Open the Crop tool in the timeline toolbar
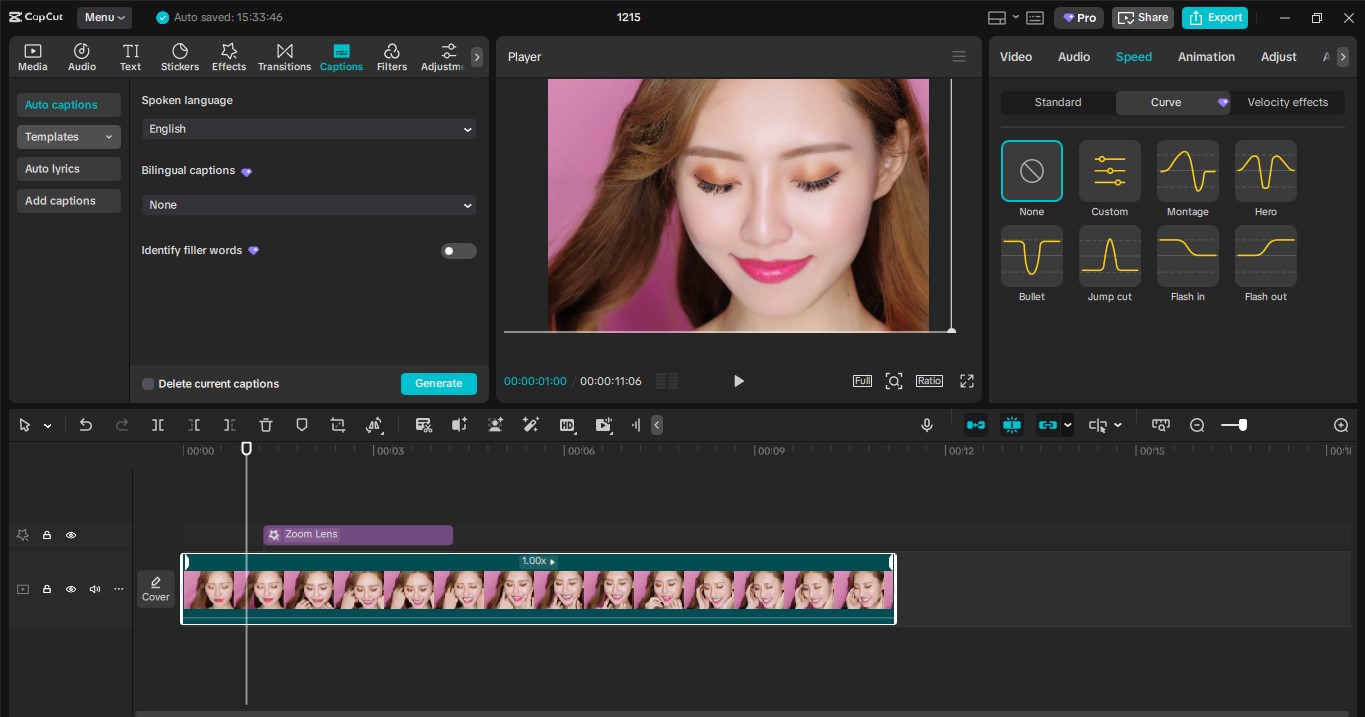 point(337,425)
